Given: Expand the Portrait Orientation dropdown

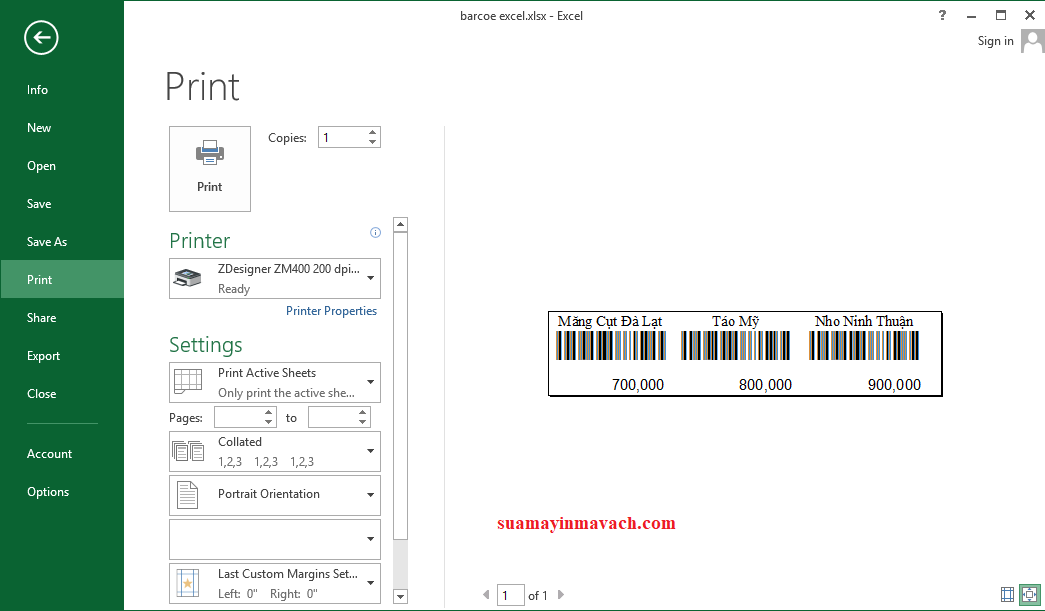Looking at the screenshot, I should [x=371, y=495].
